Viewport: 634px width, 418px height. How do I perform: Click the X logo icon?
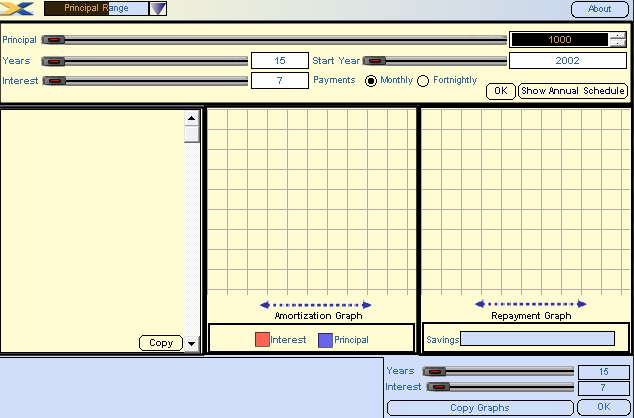17,8
